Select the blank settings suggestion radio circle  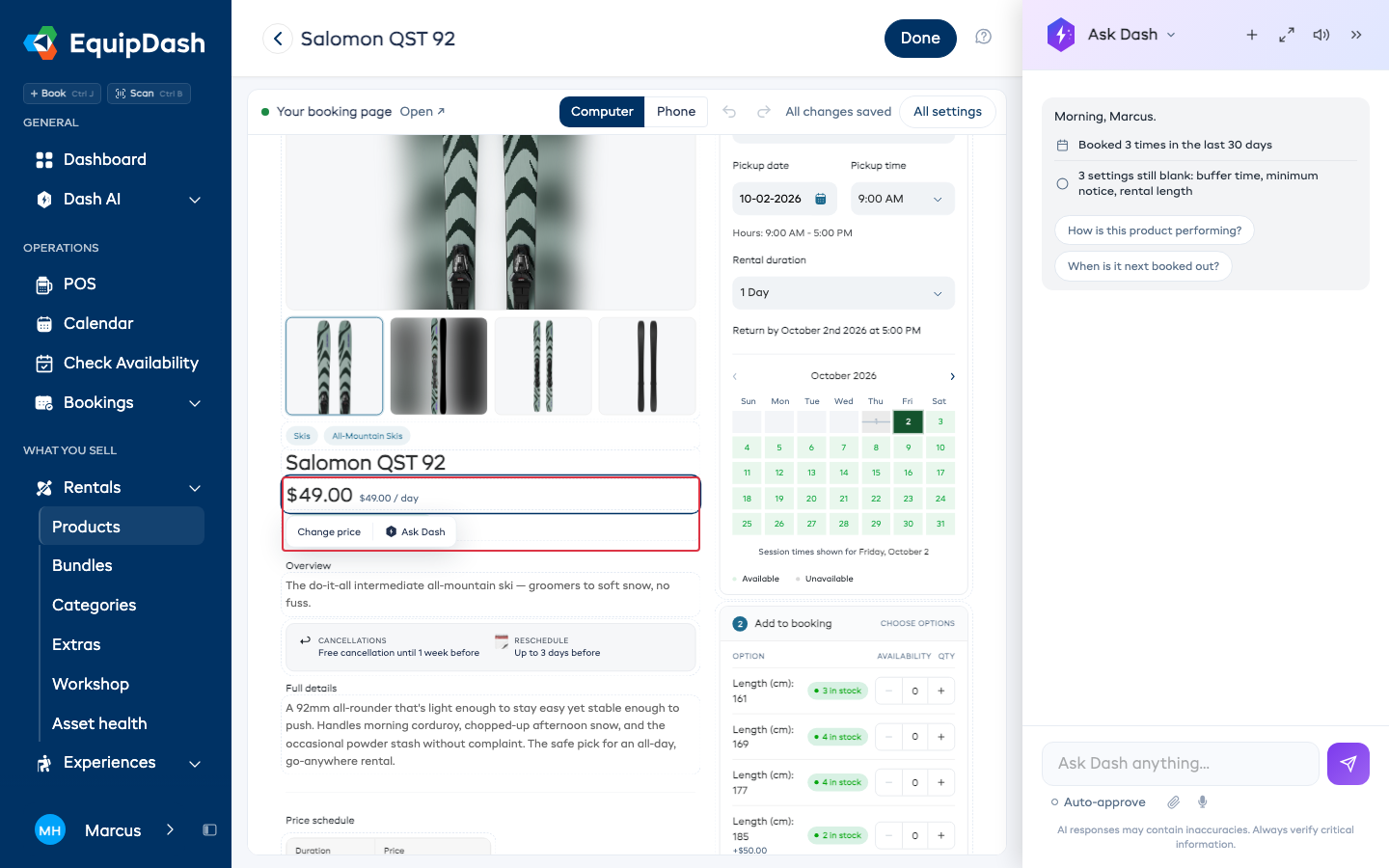[1062, 183]
